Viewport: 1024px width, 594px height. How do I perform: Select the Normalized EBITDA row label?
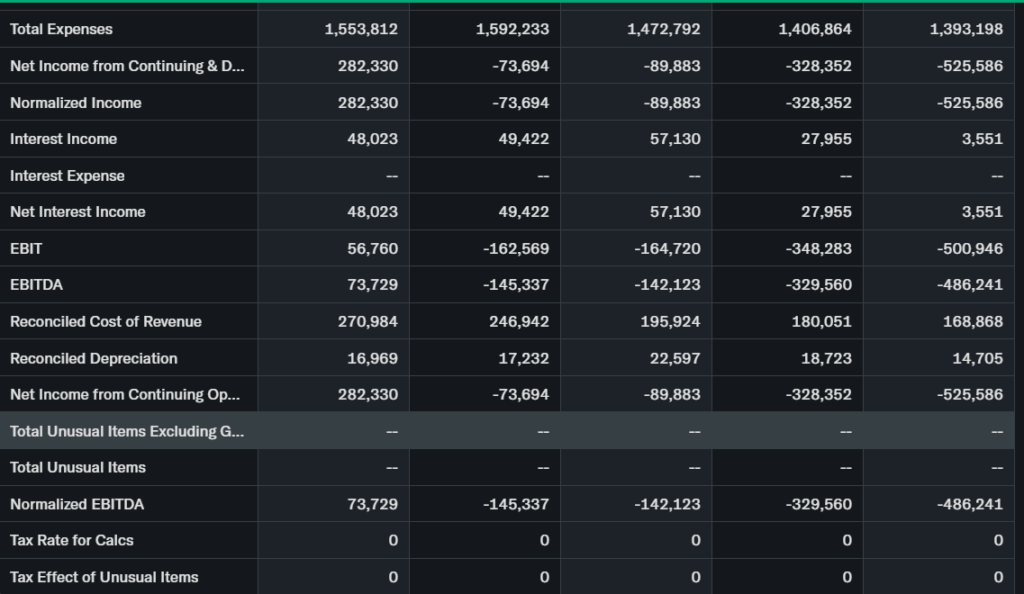[x=77, y=505]
